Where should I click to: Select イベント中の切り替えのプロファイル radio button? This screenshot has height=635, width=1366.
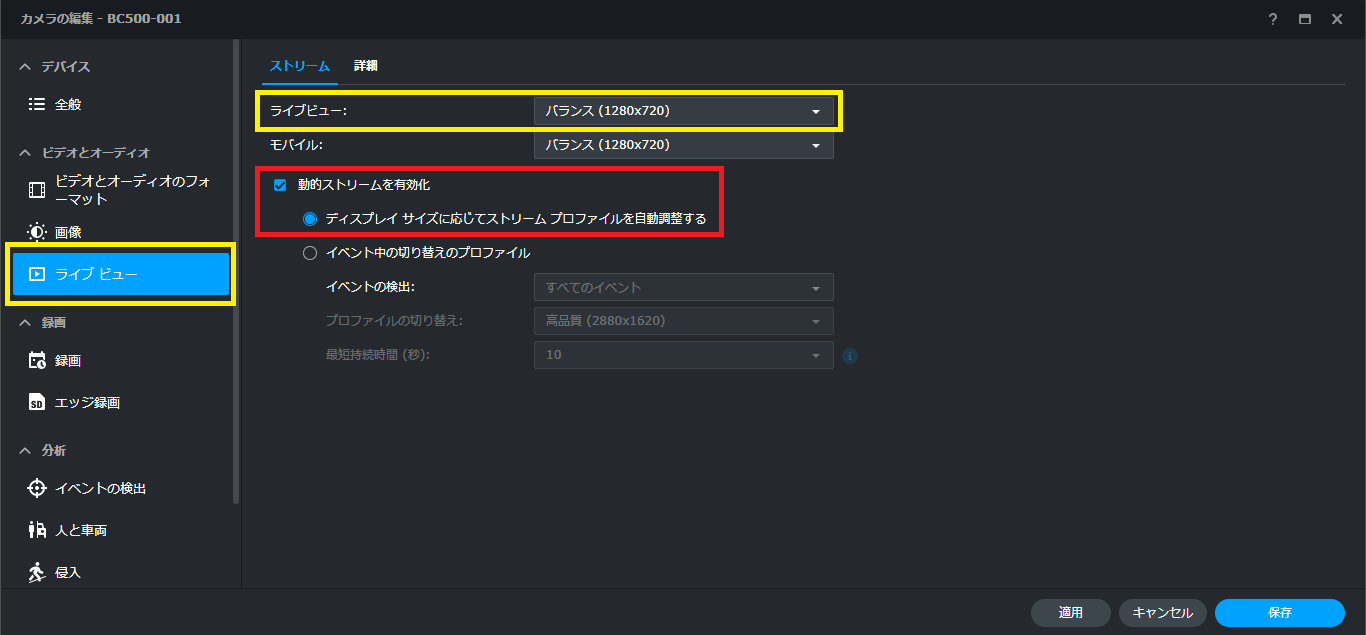310,253
